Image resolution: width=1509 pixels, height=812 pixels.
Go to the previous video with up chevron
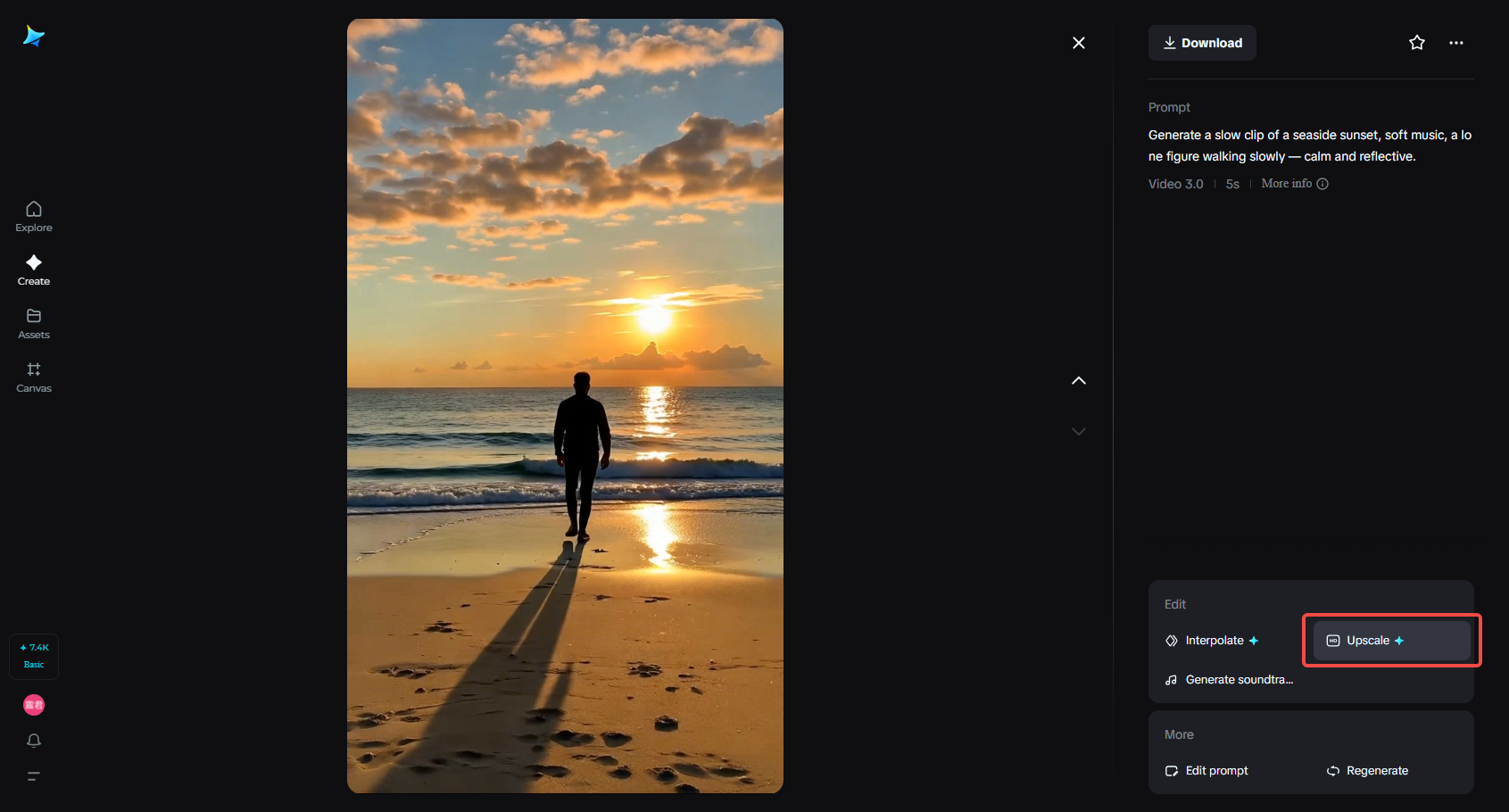pos(1079,381)
